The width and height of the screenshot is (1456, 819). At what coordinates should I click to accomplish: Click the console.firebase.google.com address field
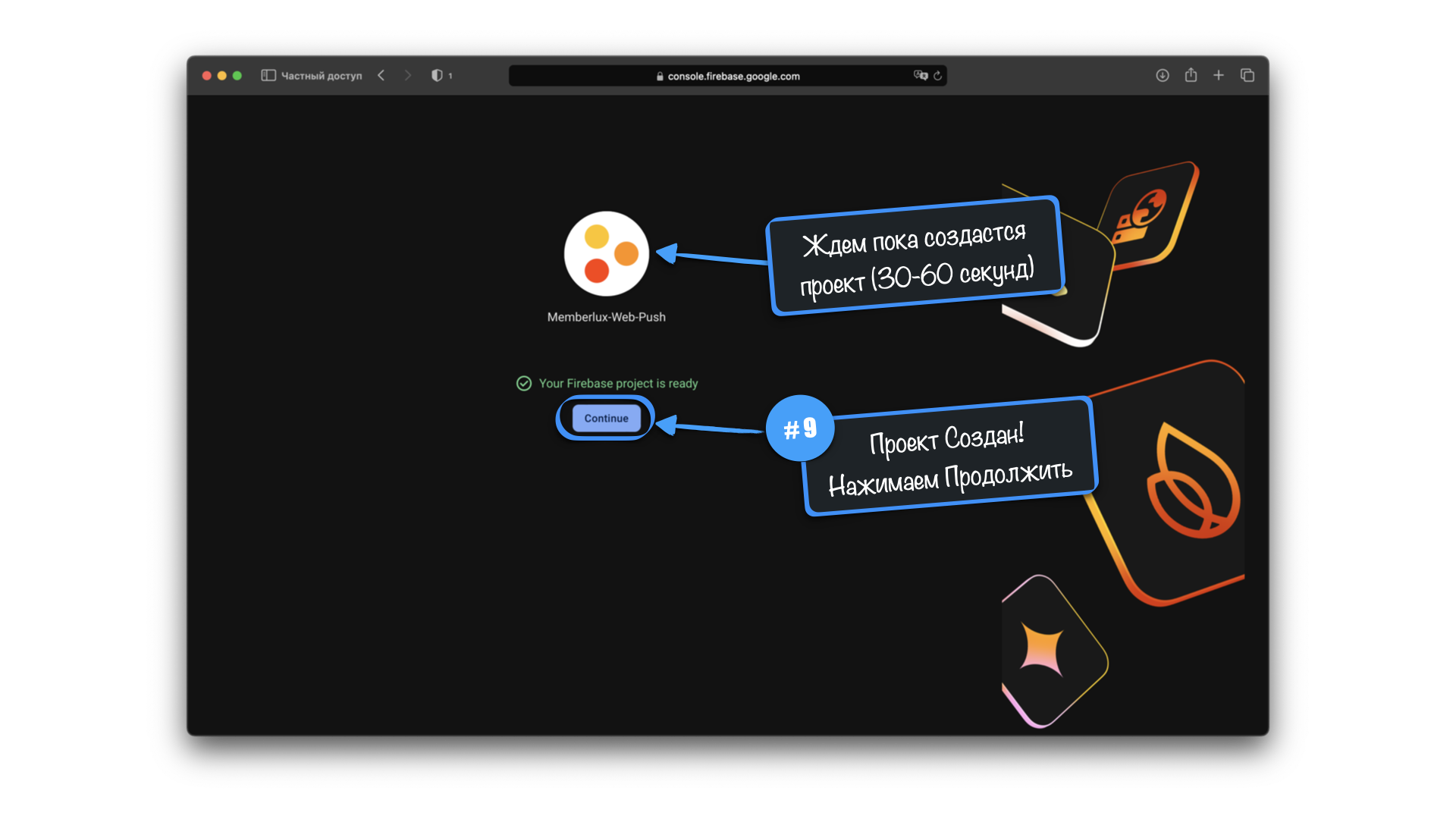tap(733, 76)
